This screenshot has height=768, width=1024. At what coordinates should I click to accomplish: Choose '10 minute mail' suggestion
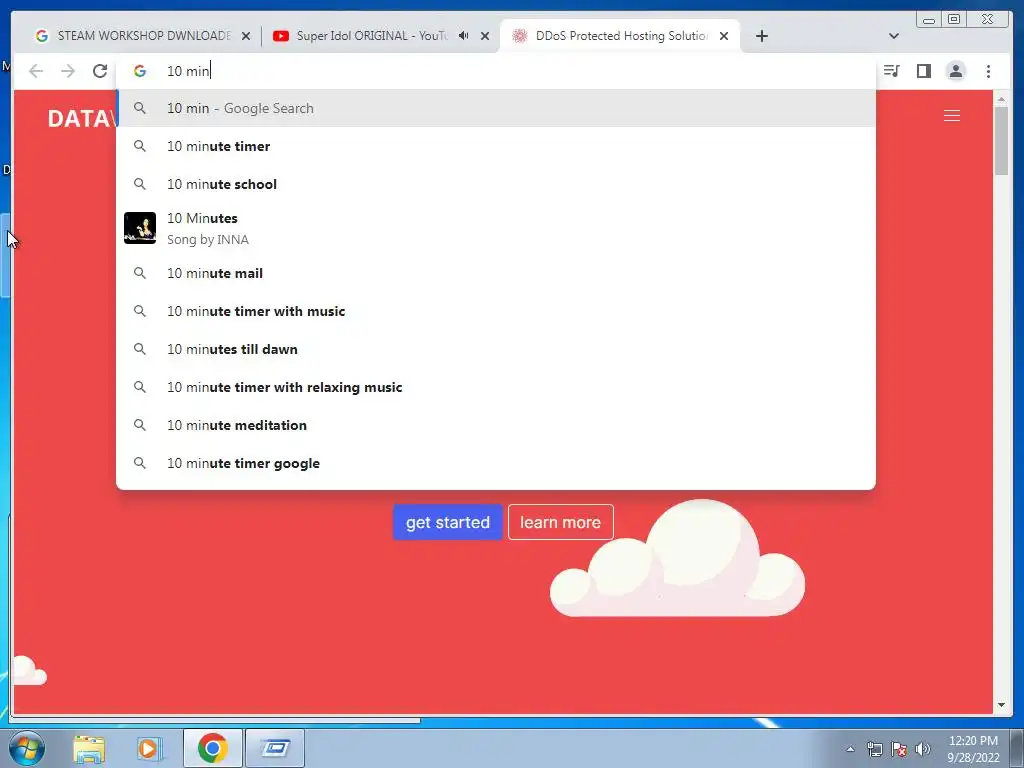pos(496,273)
